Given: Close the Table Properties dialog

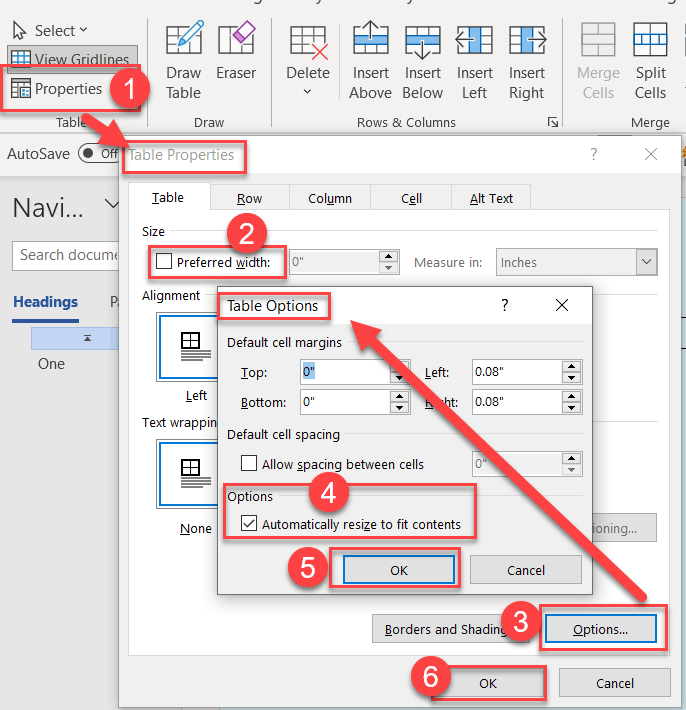Looking at the screenshot, I should (x=651, y=154).
